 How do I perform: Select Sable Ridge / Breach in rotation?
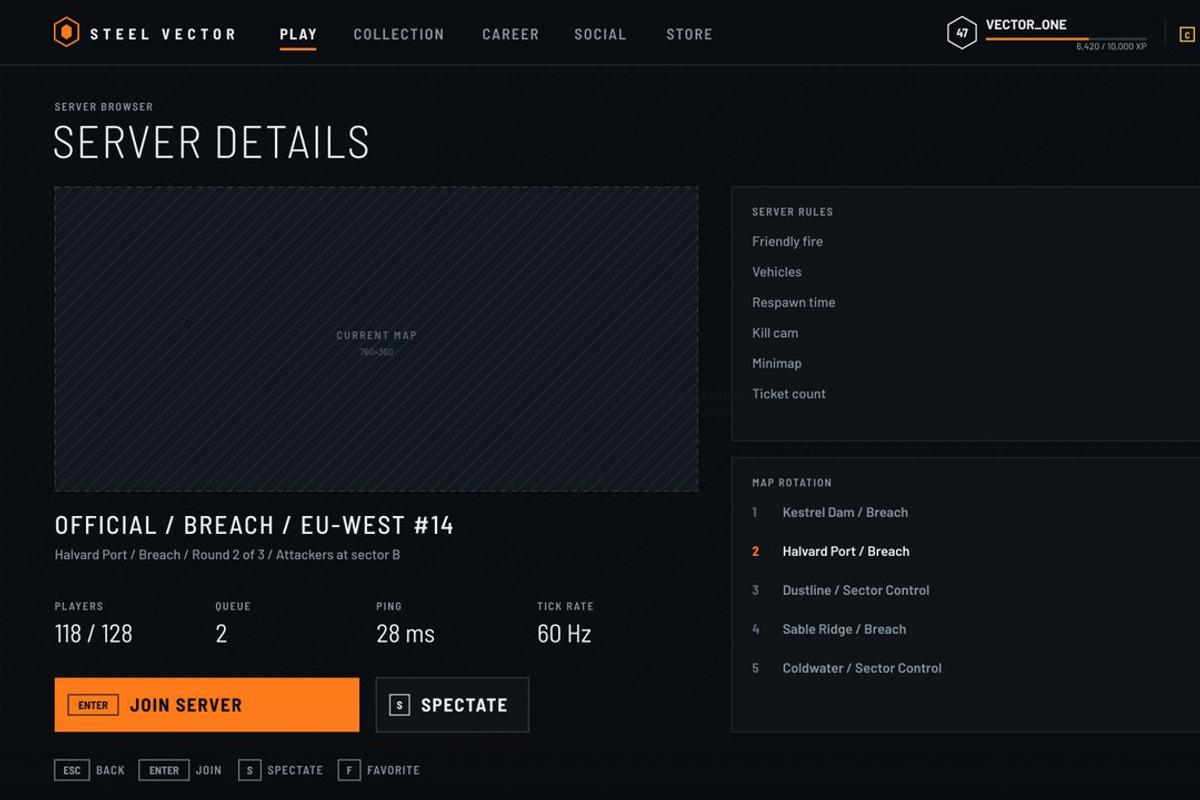tap(844, 629)
